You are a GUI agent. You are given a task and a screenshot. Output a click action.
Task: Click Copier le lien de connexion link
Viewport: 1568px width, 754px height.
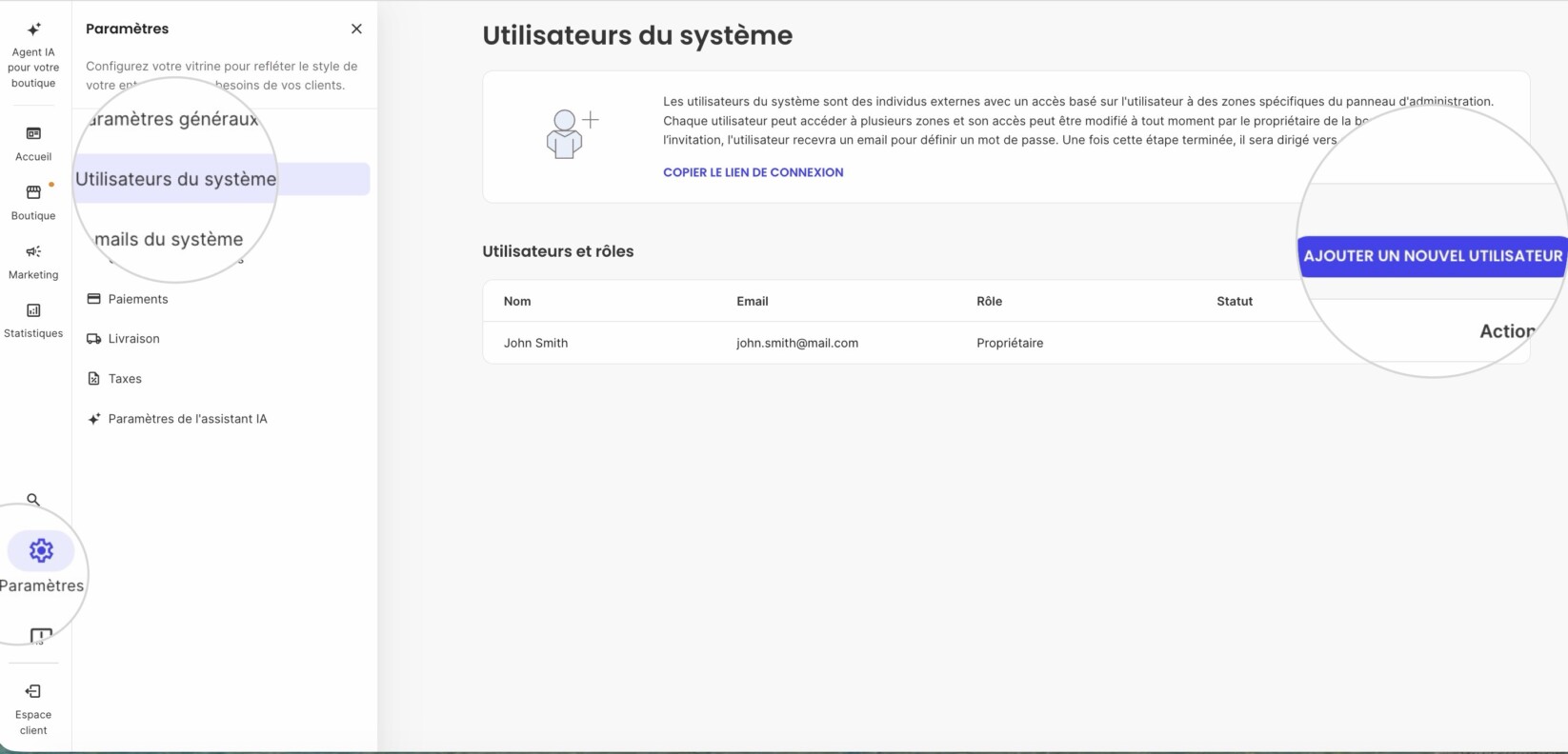(754, 172)
